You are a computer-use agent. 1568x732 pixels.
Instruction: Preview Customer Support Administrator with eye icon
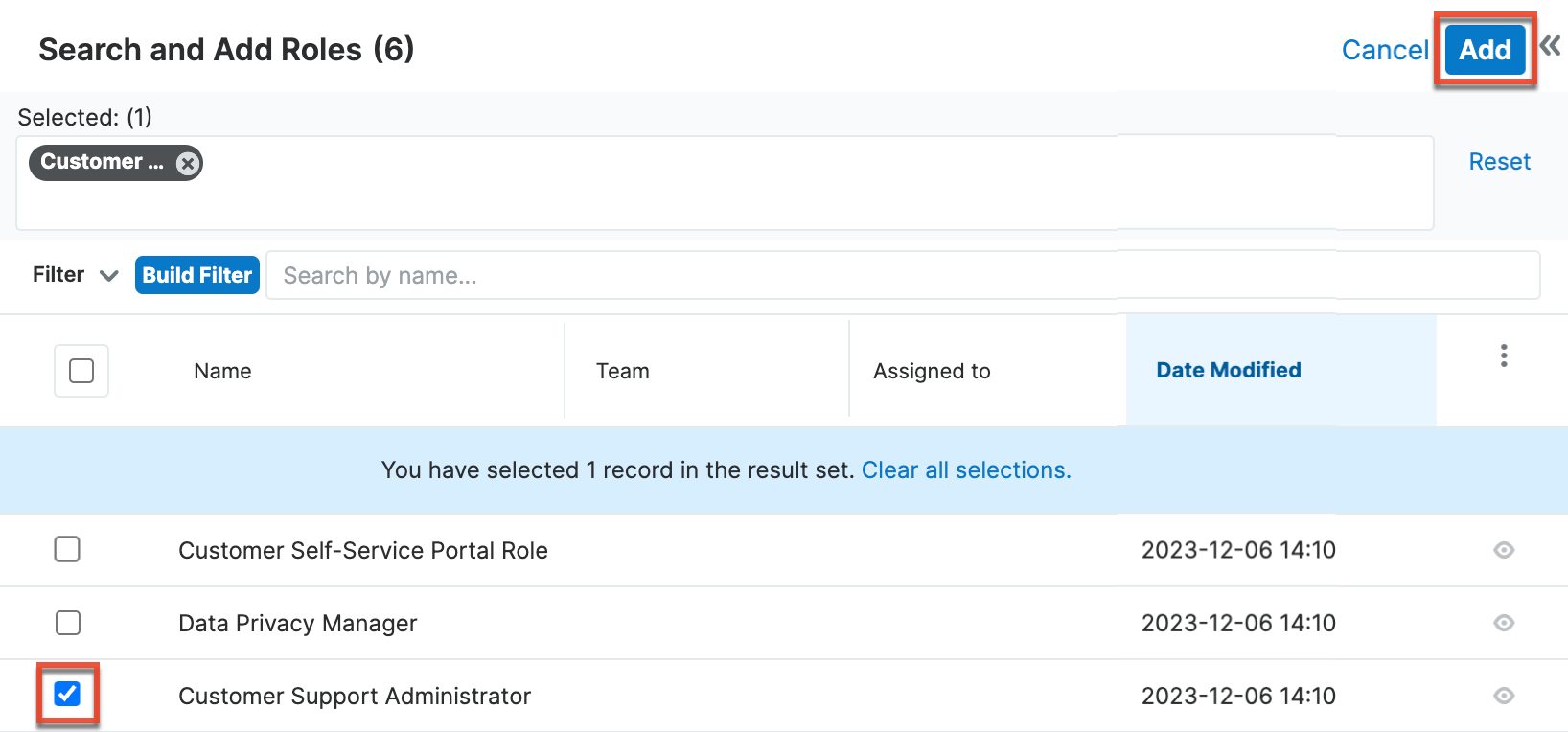pos(1504,696)
